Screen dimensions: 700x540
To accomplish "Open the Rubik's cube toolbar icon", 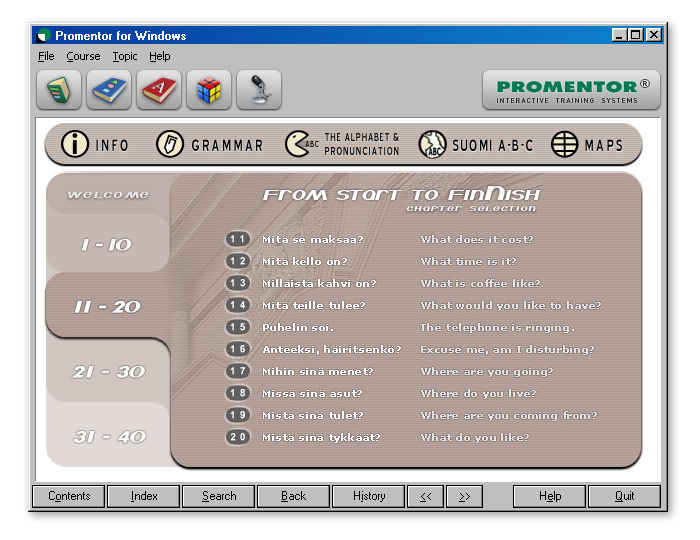I will [208, 90].
